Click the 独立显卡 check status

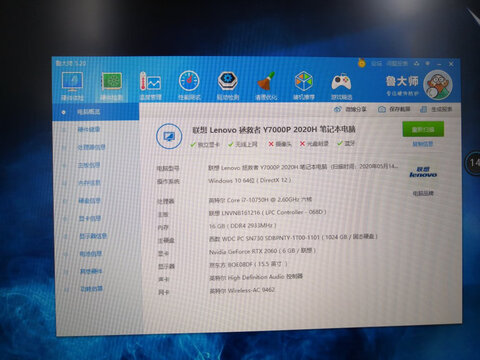click(x=205, y=144)
